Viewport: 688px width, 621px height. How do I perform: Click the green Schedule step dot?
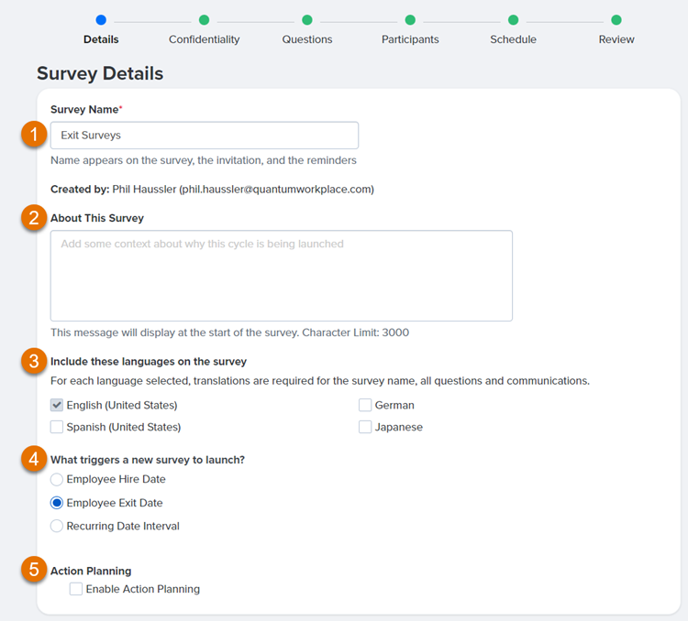(x=513, y=20)
